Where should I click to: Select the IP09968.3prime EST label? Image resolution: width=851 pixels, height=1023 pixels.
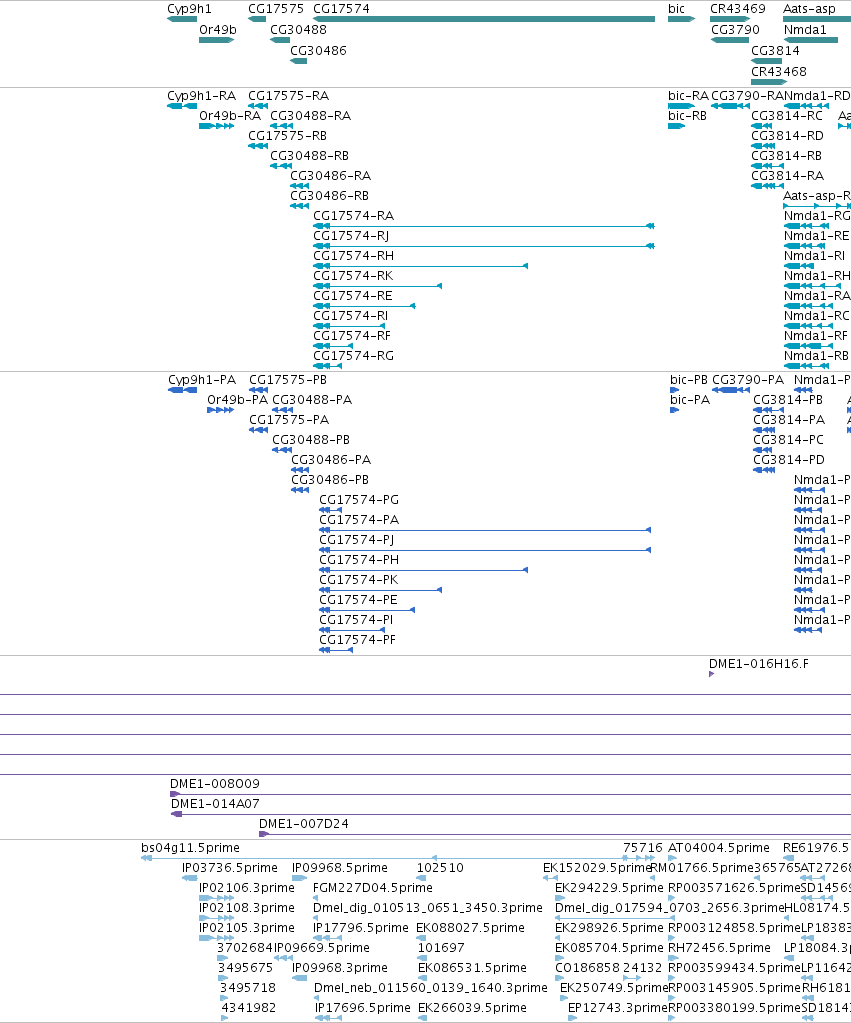[339, 968]
